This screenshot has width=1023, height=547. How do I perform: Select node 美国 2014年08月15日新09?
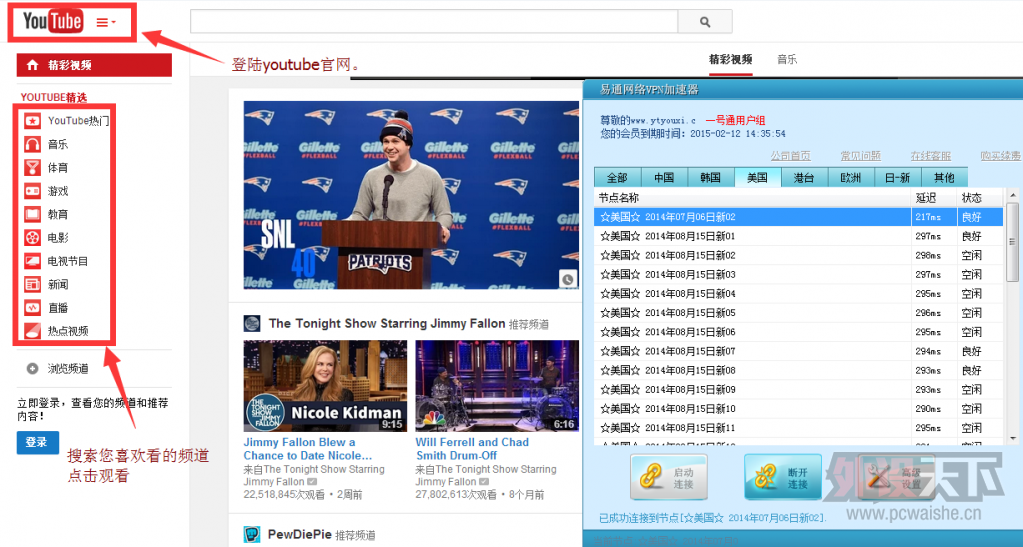(799, 390)
